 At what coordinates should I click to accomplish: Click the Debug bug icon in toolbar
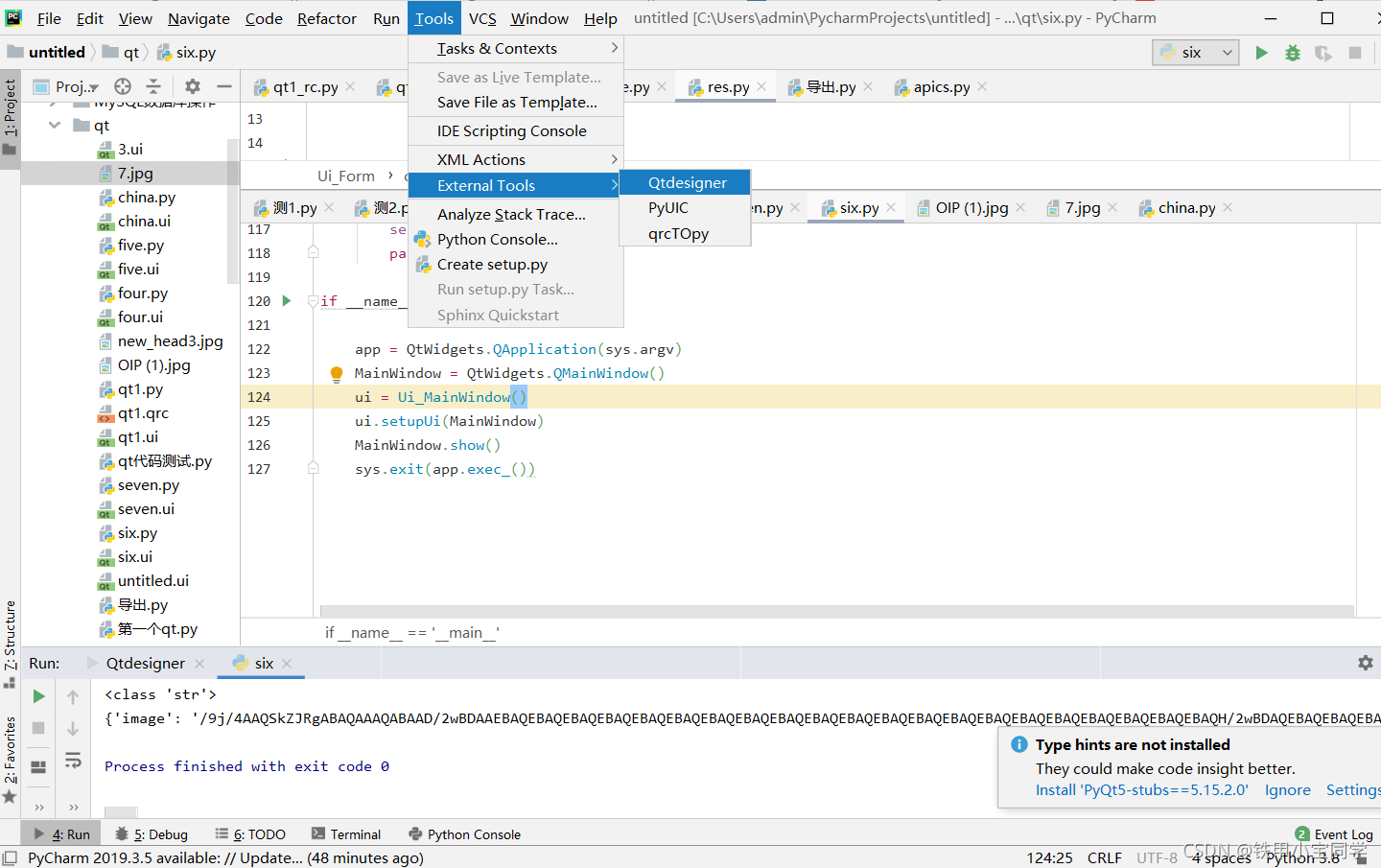click(1293, 53)
